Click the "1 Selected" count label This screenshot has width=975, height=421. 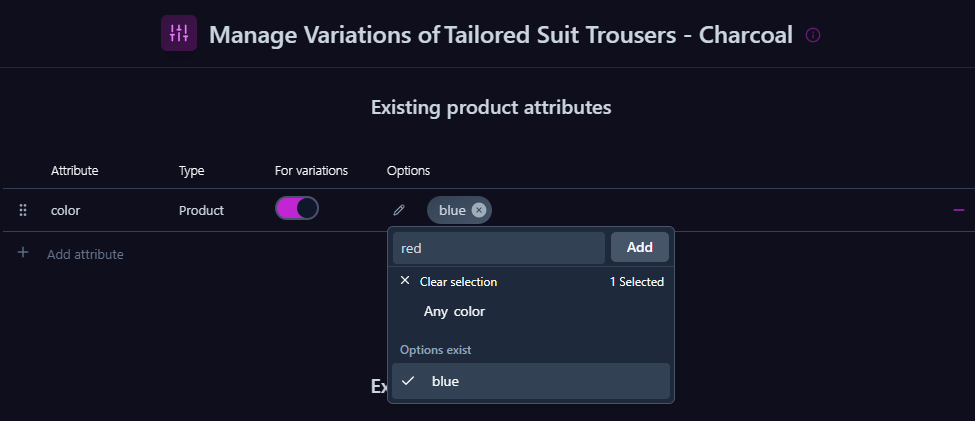click(x=636, y=282)
